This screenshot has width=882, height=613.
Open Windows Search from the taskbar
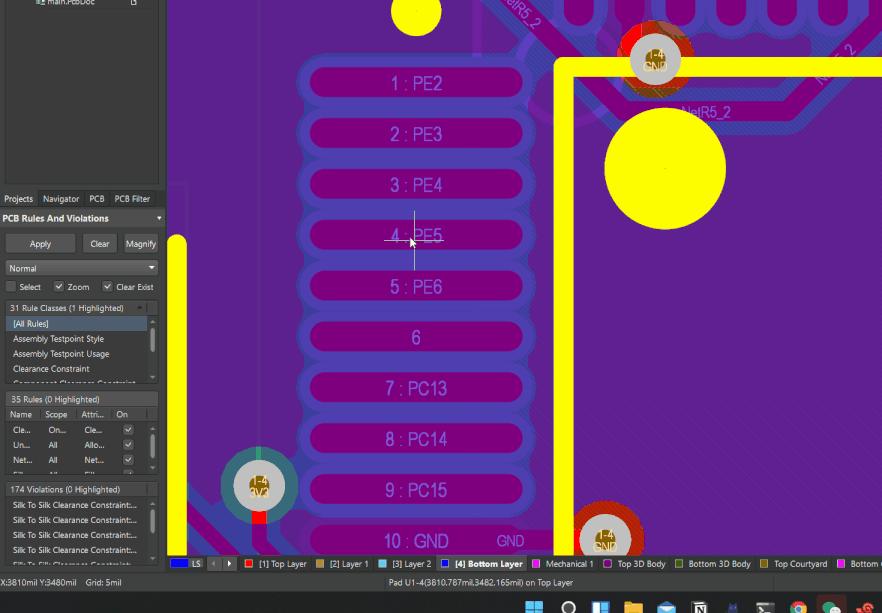[x=568, y=607]
